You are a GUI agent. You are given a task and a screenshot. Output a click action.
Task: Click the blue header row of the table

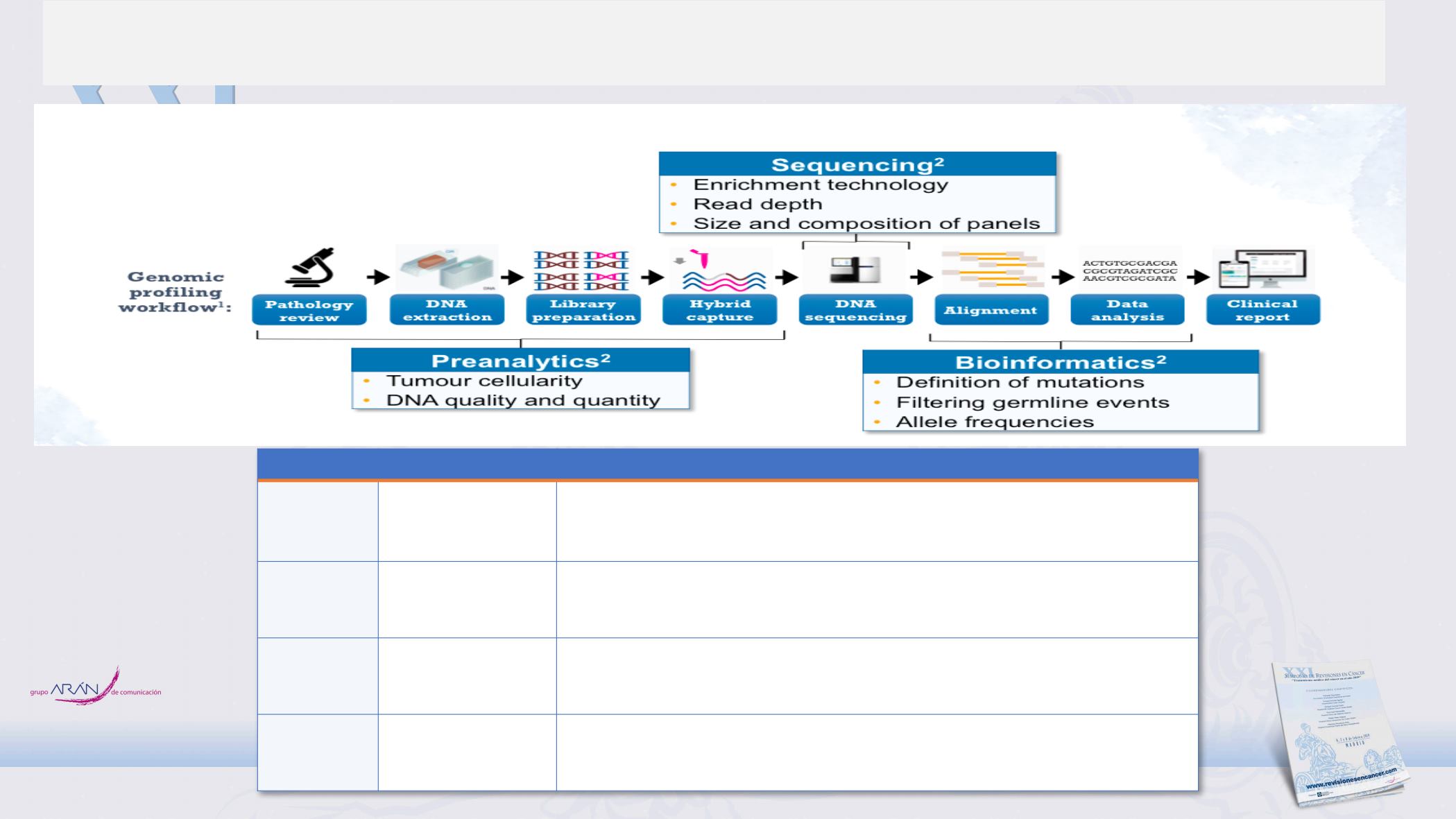pyautogui.click(x=728, y=464)
